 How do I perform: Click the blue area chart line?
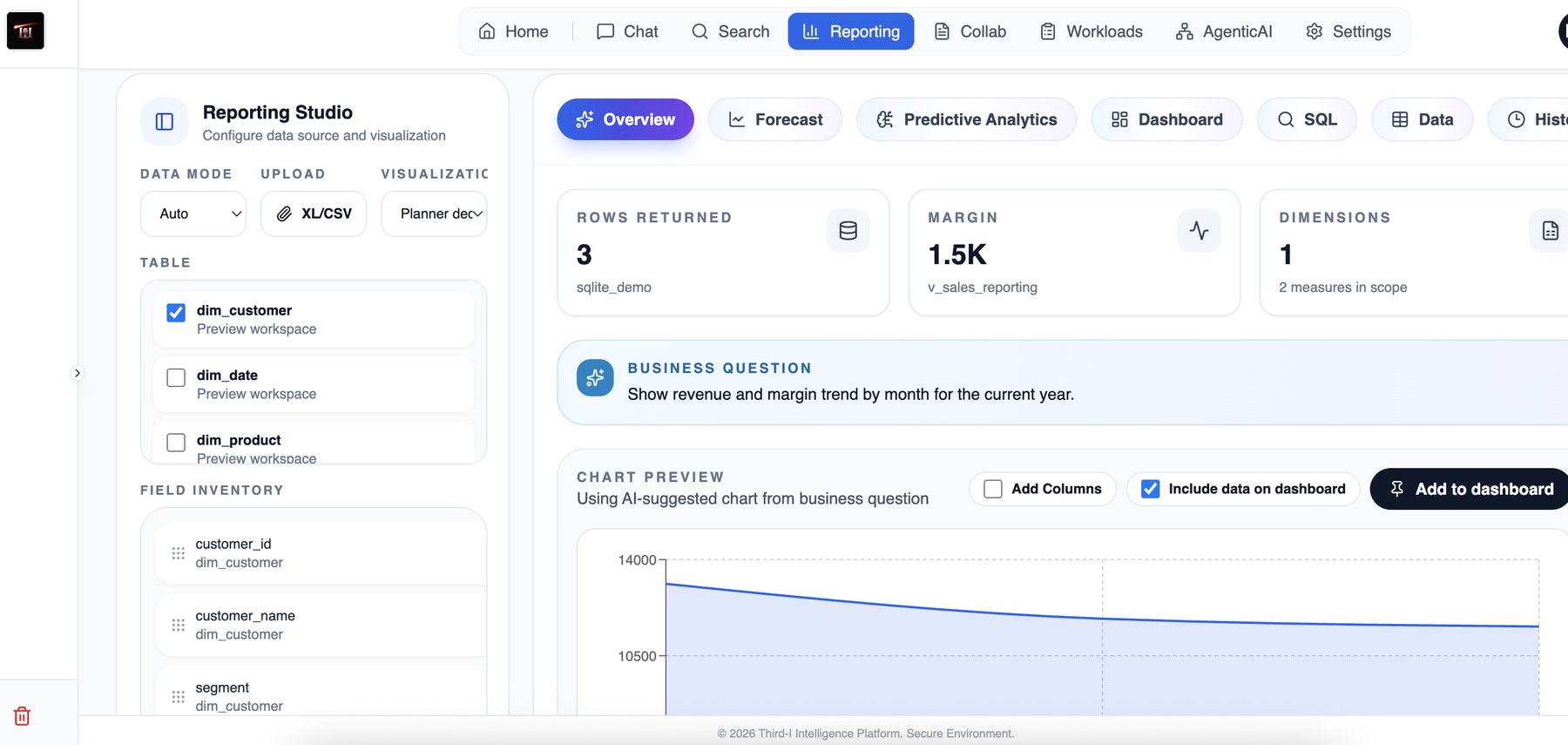pos(1102,618)
